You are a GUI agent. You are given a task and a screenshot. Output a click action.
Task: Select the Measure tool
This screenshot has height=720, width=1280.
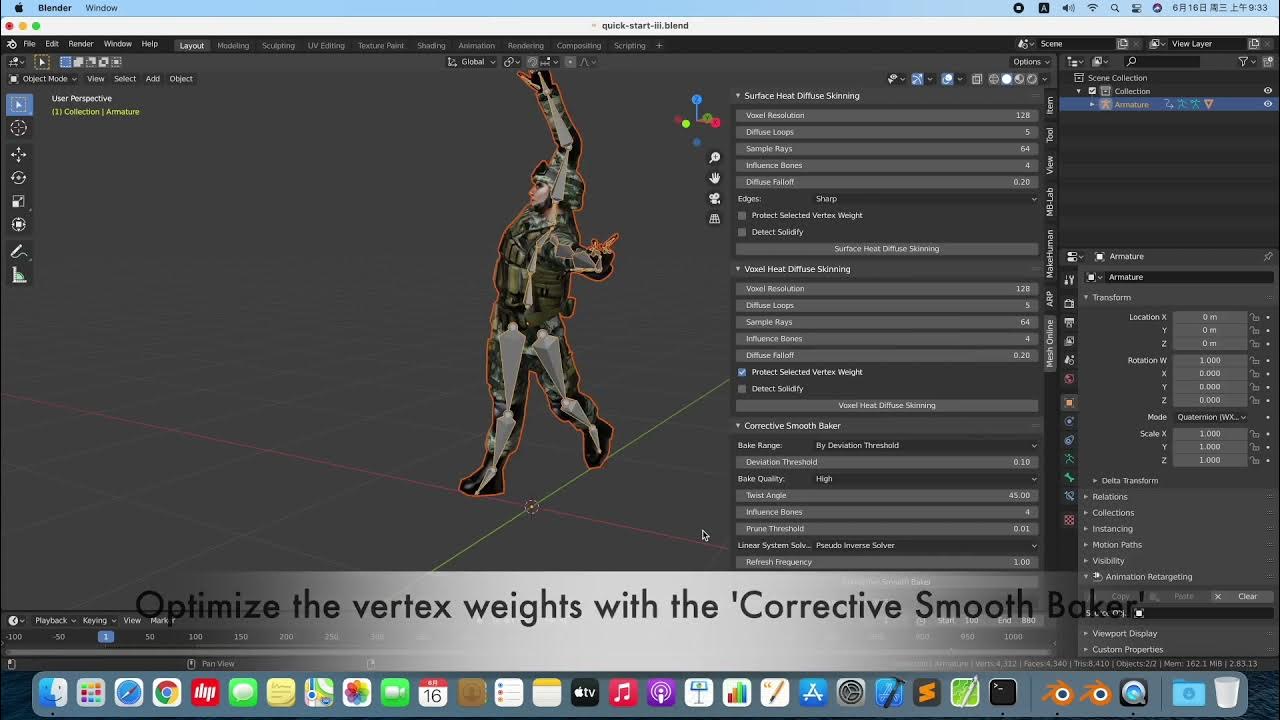pos(19,275)
